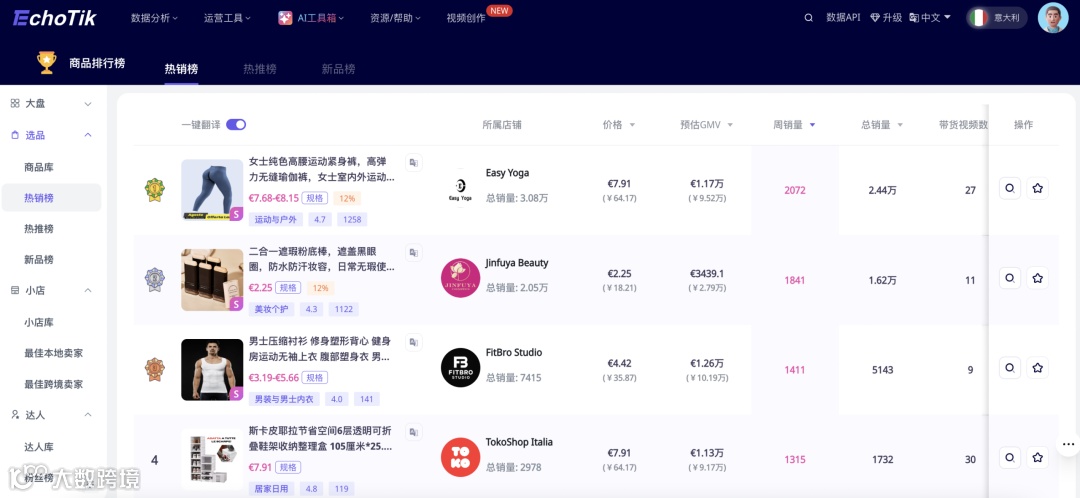Viewport: 1080px width, 498px height.
Task: Click translate icon on men's compression shirt
Action: point(413,342)
